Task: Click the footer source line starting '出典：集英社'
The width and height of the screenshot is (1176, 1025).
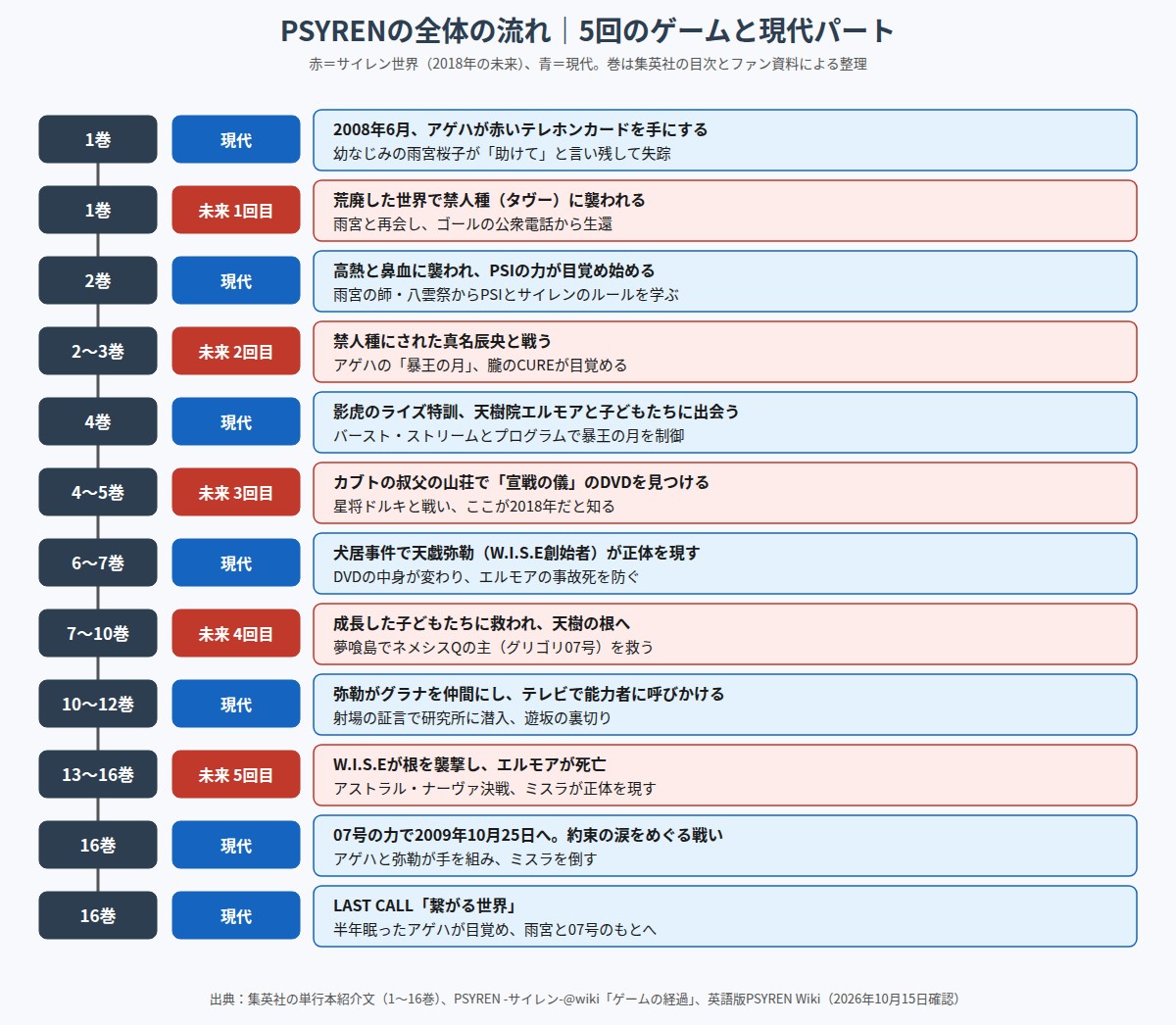Action: (588, 999)
